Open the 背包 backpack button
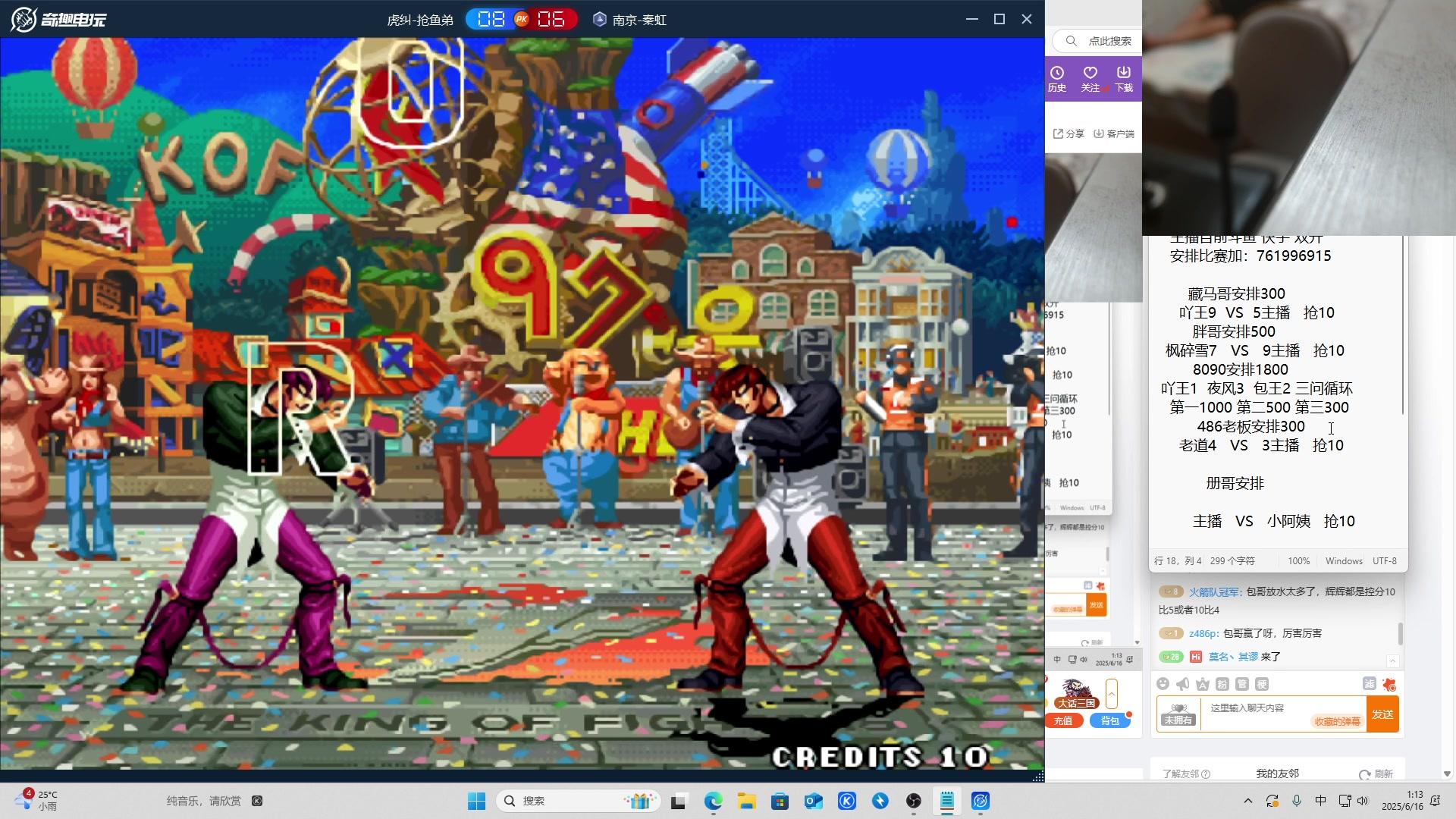Image resolution: width=1456 pixels, height=819 pixels. pos(1110,720)
